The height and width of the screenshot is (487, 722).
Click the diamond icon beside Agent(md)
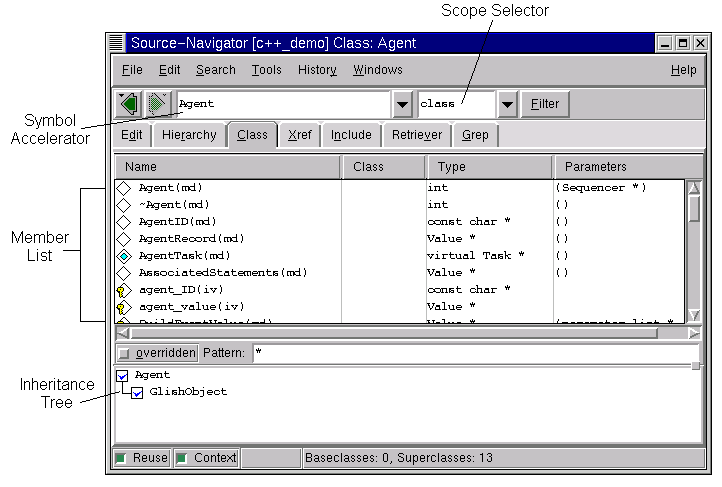(x=123, y=188)
